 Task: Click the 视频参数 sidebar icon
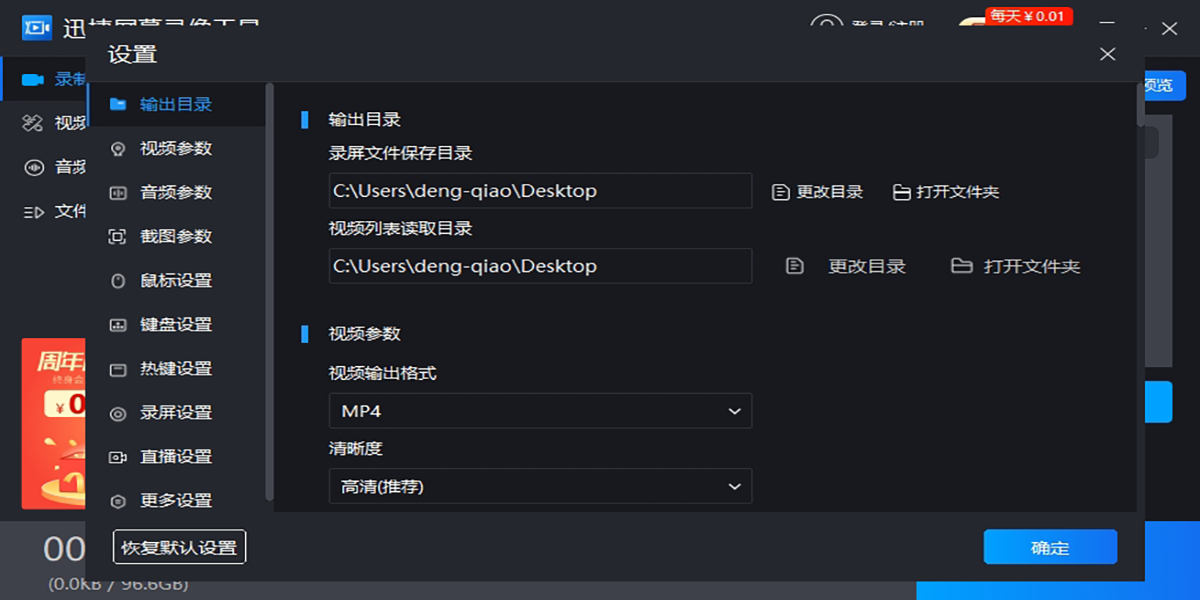[118, 148]
